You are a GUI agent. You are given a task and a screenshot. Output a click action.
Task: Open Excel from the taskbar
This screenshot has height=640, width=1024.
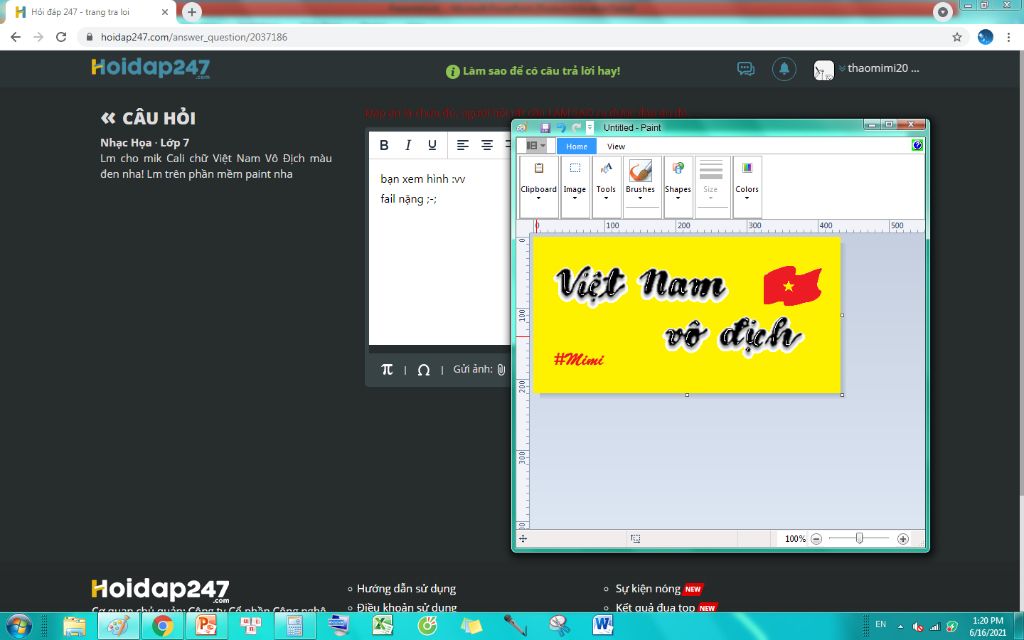[x=383, y=626]
